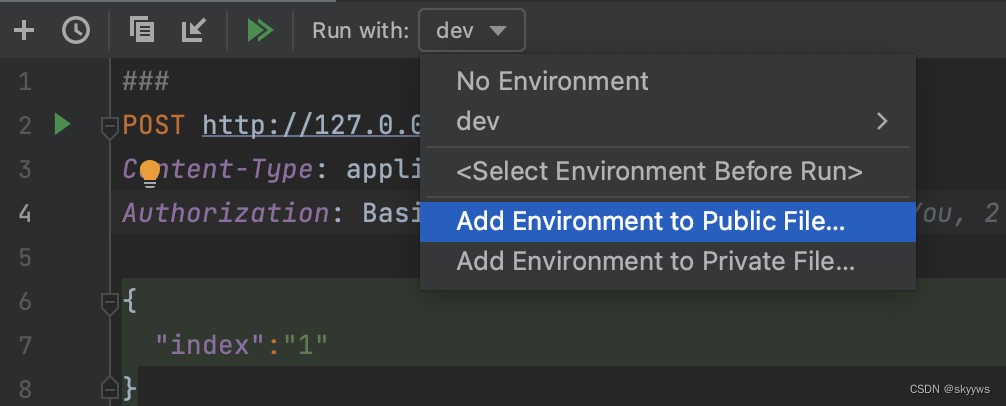
Task: Open examples via the stacked pages icon
Action: click(x=142, y=30)
